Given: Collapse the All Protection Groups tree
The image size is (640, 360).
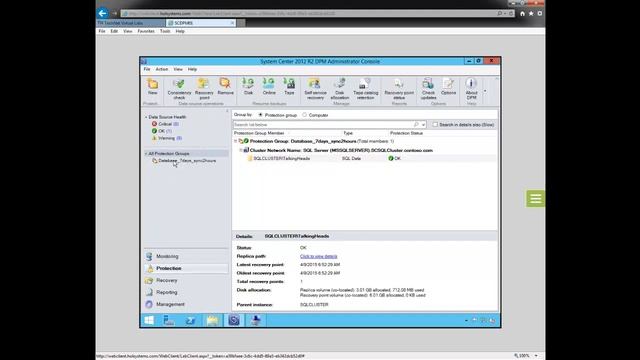Looking at the screenshot, I should tap(146, 154).
